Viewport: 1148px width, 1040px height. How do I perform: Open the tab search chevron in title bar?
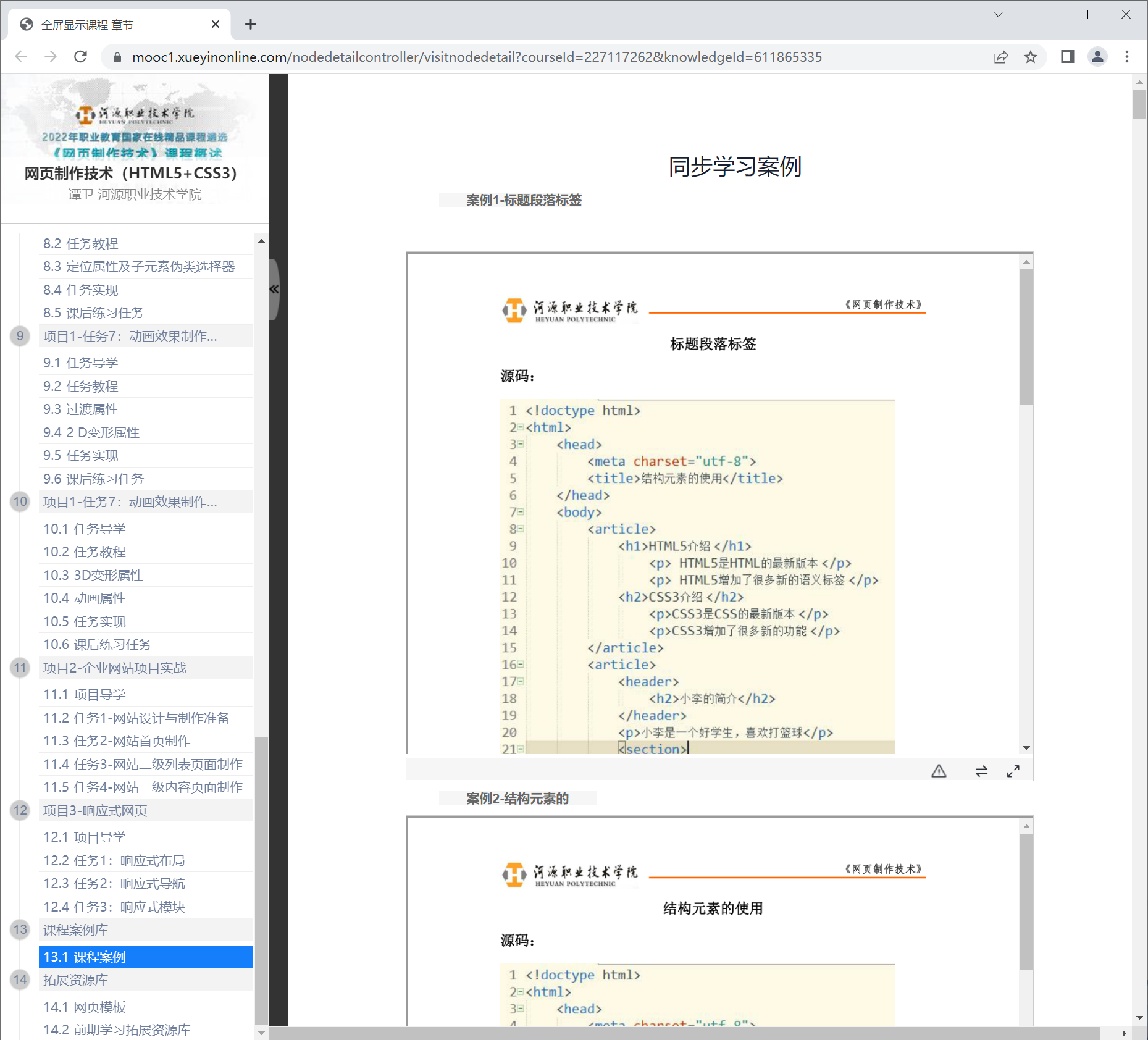999,15
